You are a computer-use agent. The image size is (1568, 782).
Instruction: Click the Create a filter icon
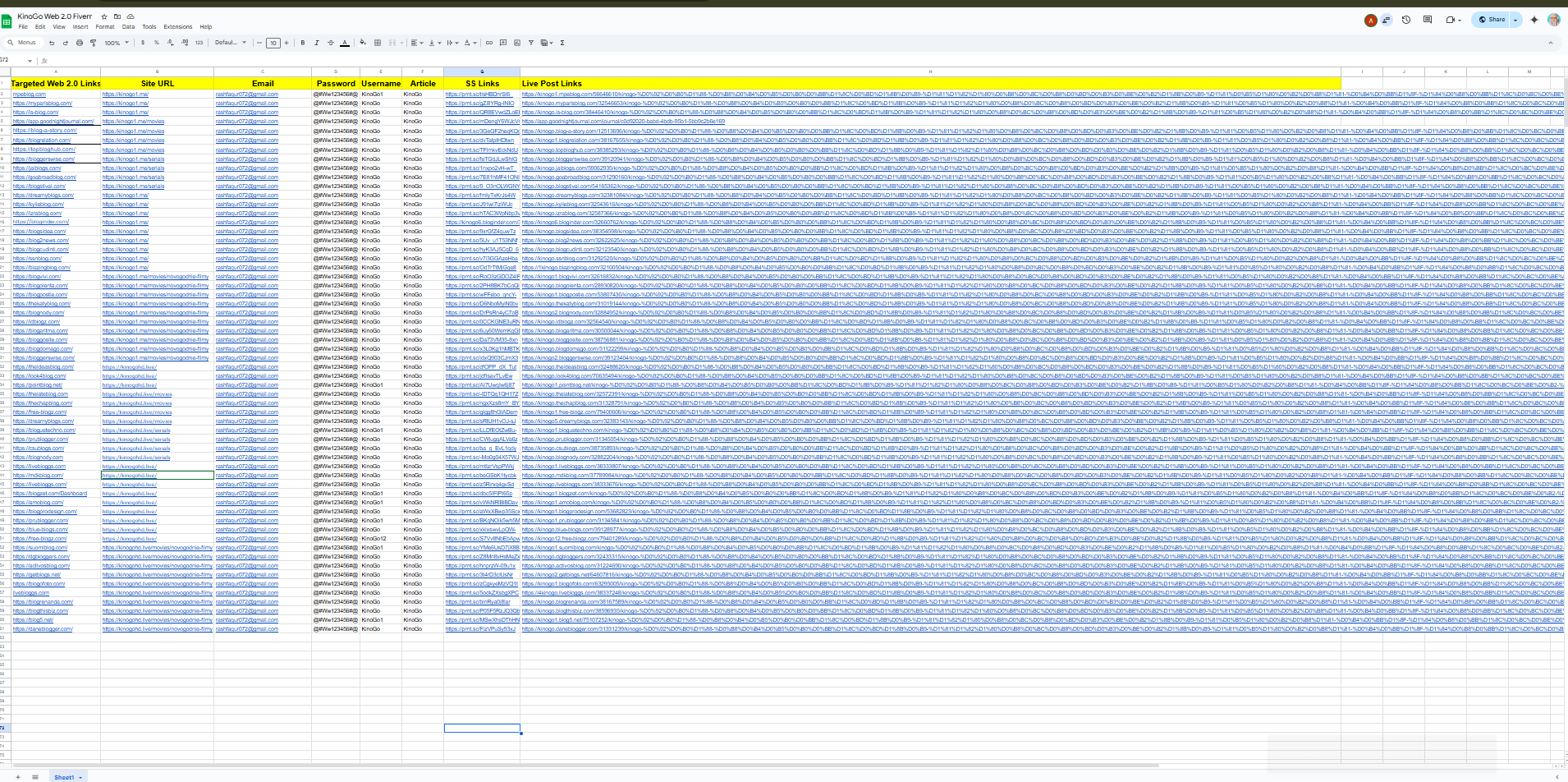(531, 43)
